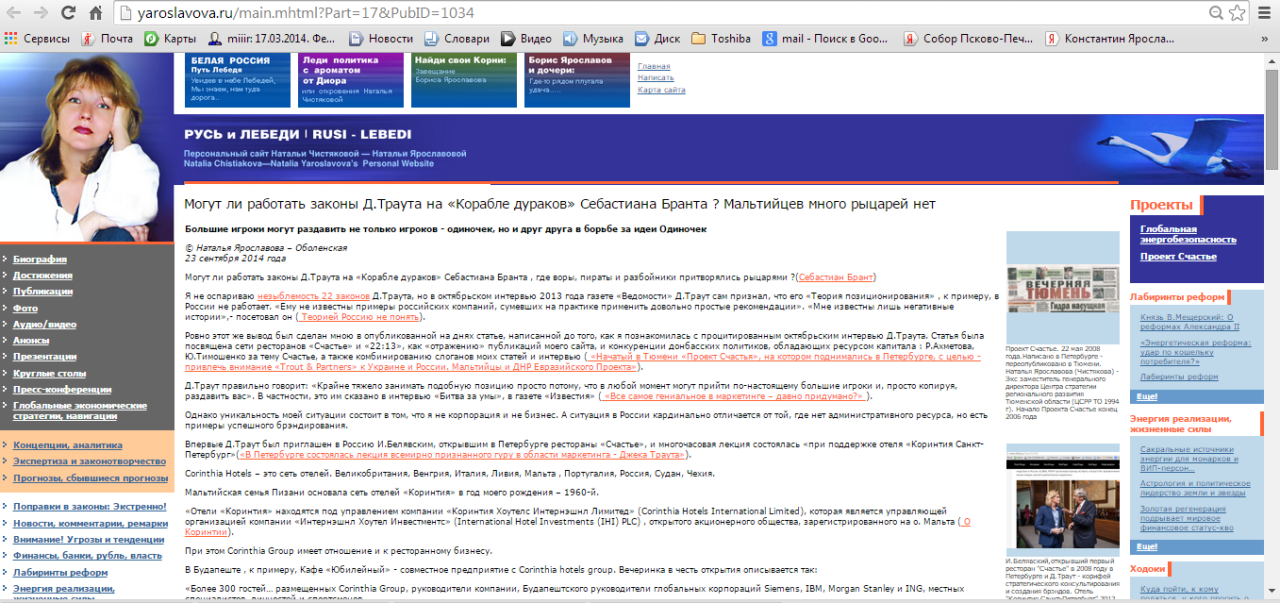Screen dimensions: 1280x603
Task: Open Круглые столы in the left menu
Action: click(x=50, y=373)
